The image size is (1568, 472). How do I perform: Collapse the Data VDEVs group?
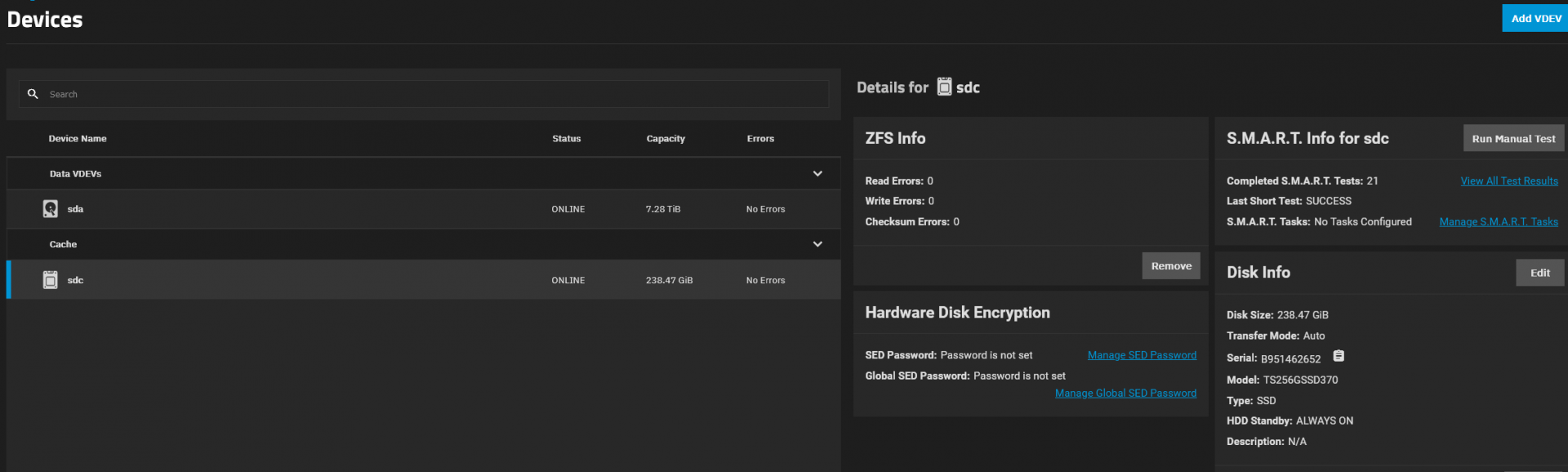pyautogui.click(x=817, y=174)
